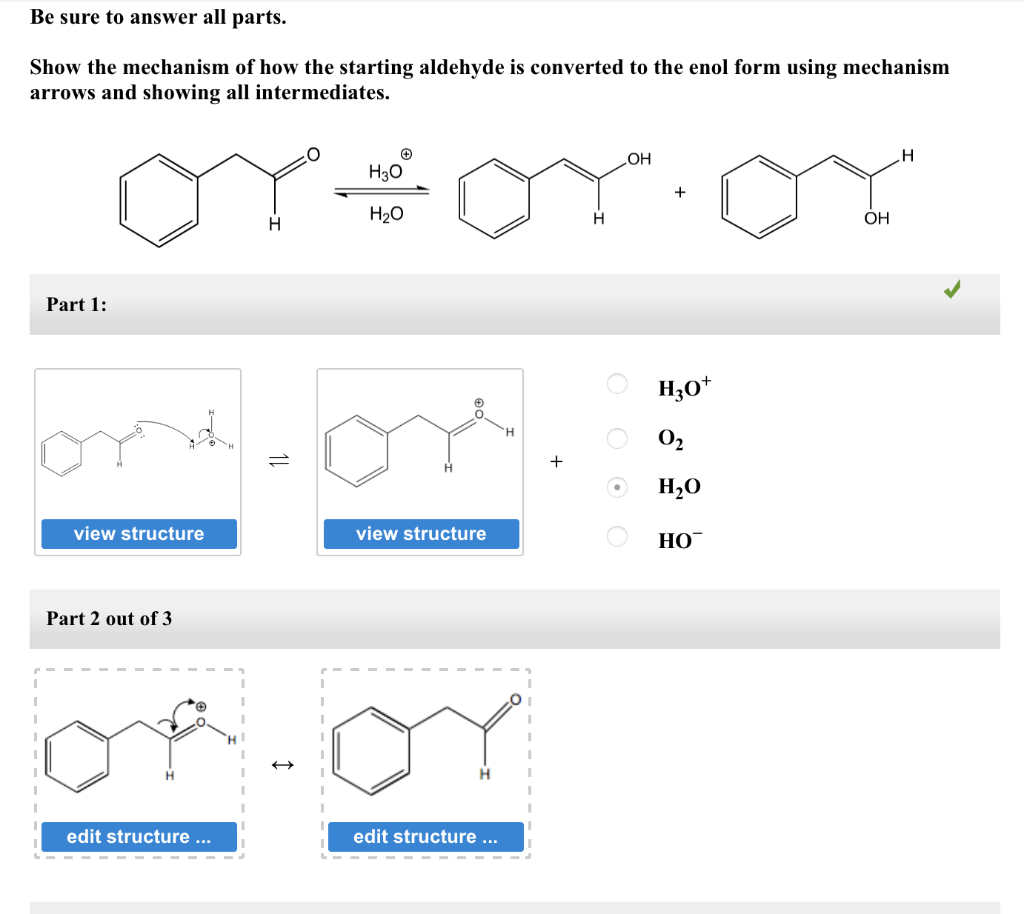Image resolution: width=1024 pixels, height=914 pixels.
Task: Open the first view structure panel
Action: pos(138,533)
